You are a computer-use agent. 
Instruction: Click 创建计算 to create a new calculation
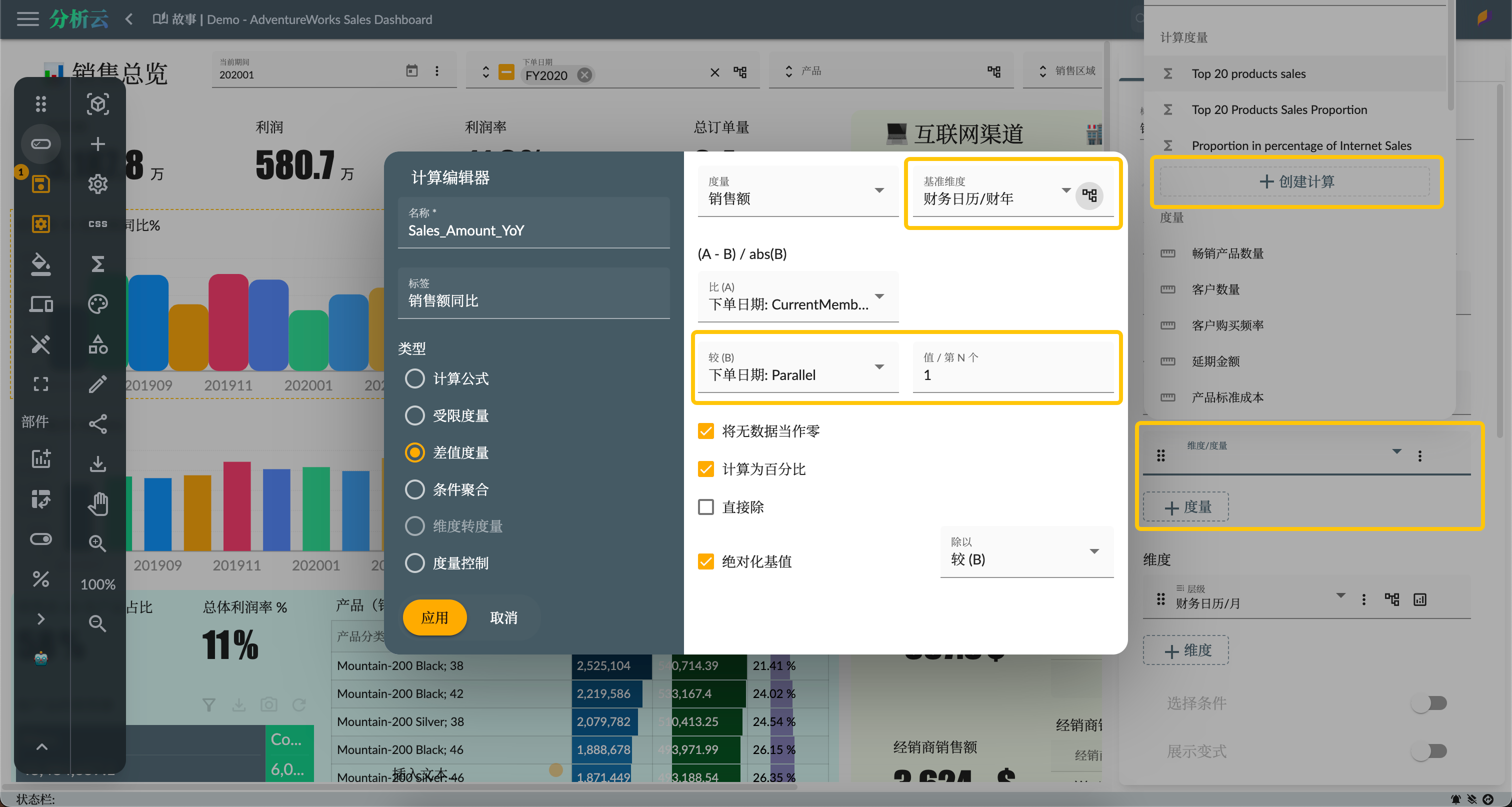tap(1296, 181)
